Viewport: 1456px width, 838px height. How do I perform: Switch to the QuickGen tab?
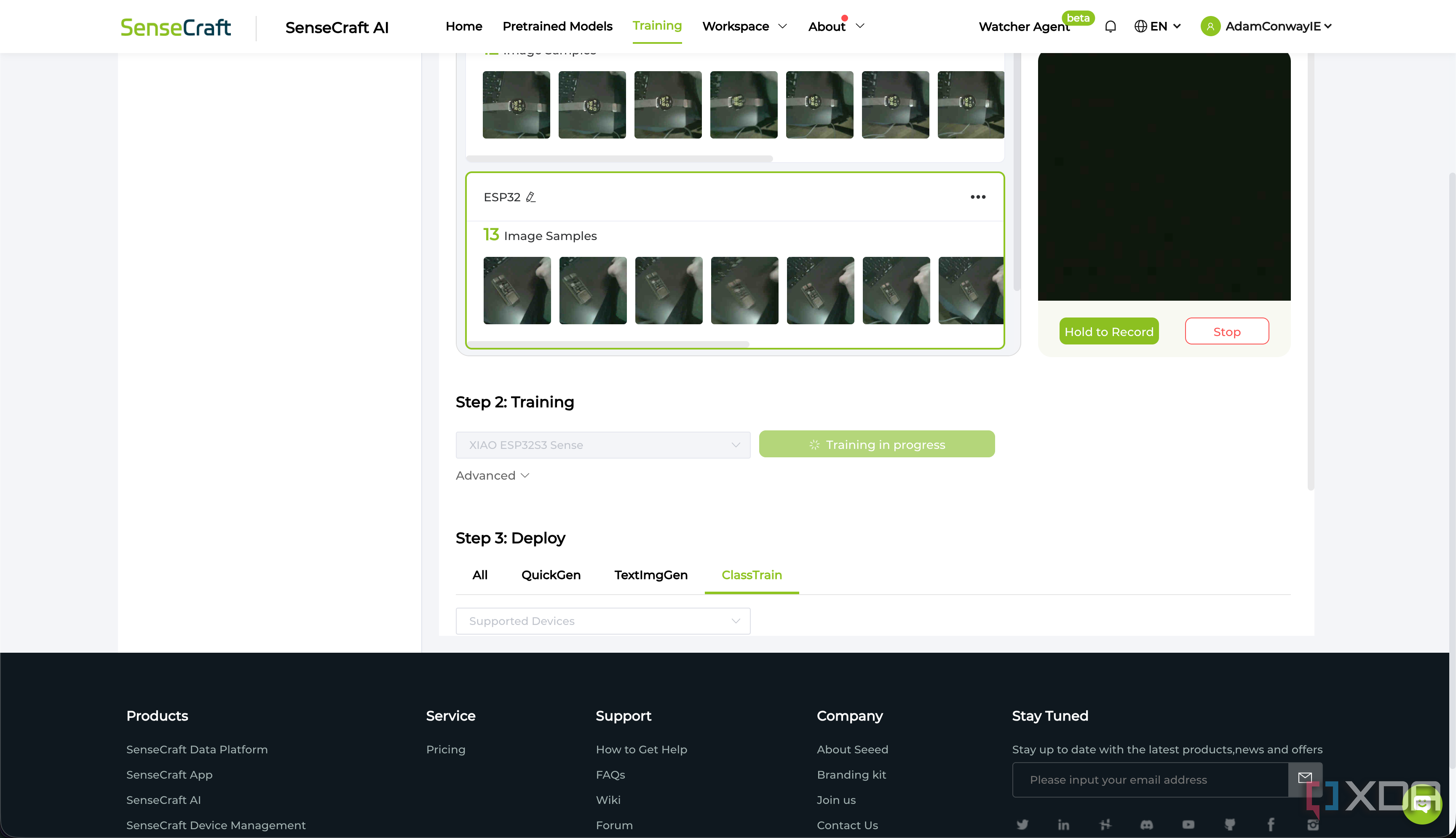(x=550, y=575)
